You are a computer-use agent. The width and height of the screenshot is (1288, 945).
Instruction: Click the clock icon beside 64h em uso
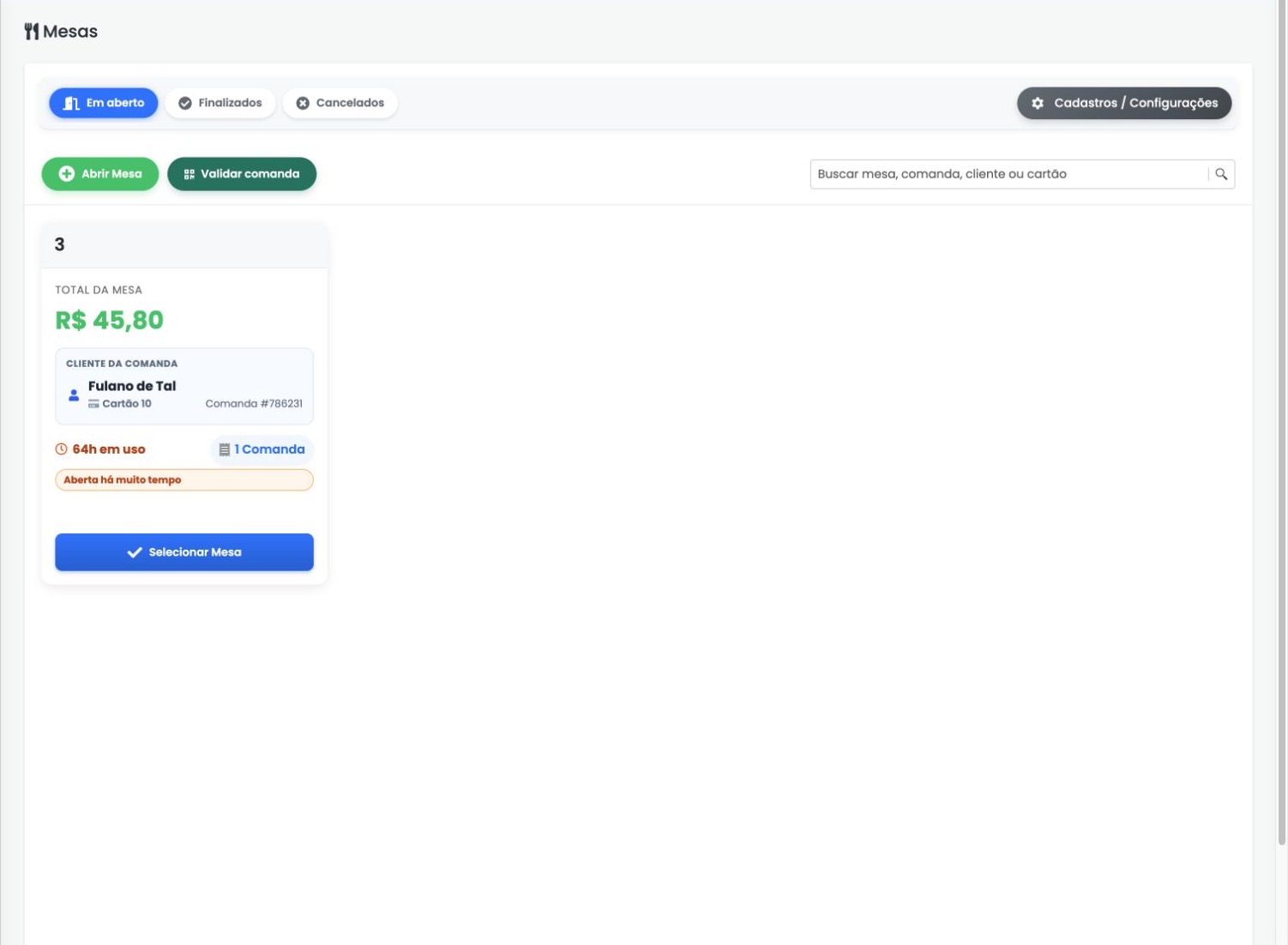point(61,449)
